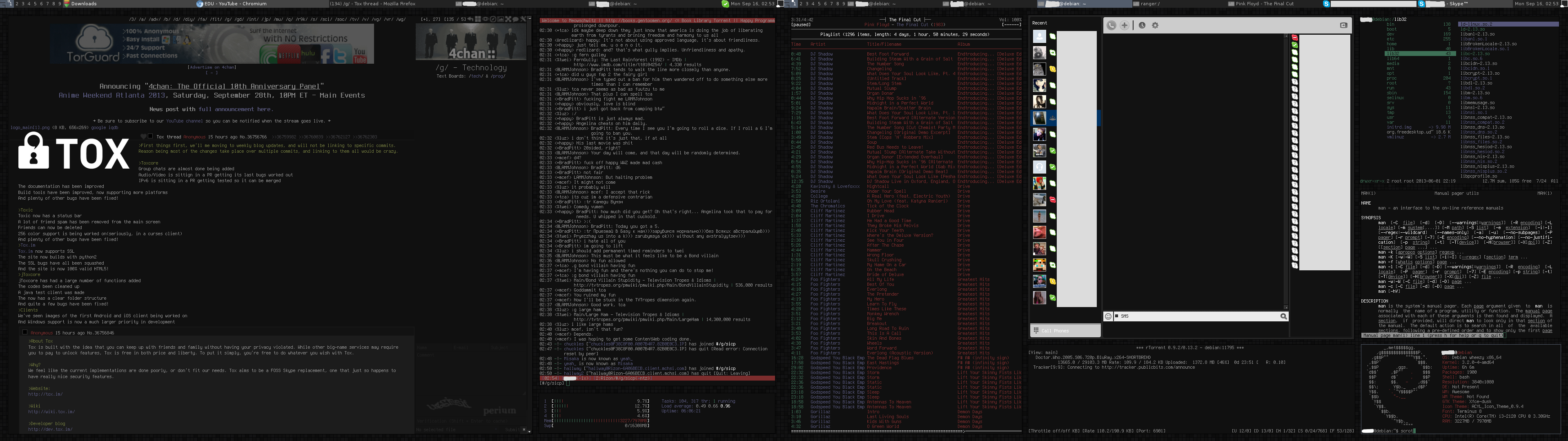The height and width of the screenshot is (441, 1568).
Task: Click the emoticon smiley button in Skype
Action: point(1109,316)
